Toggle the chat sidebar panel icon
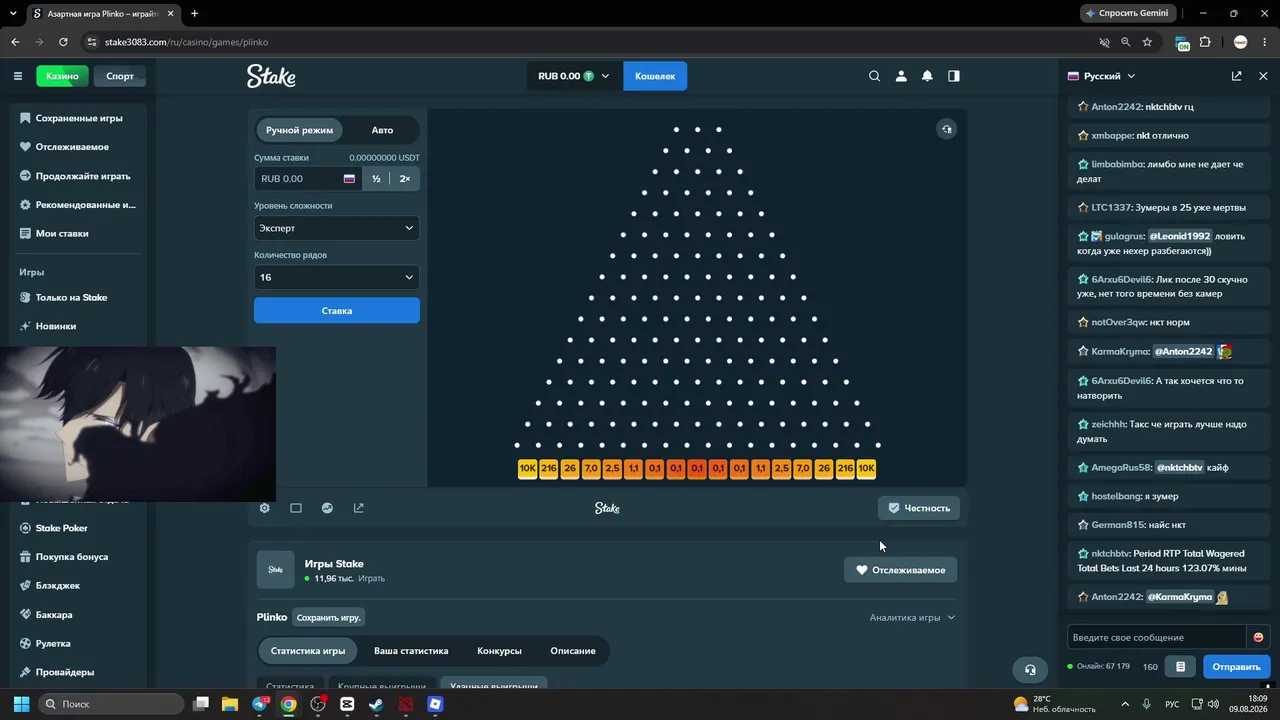The height and width of the screenshot is (720, 1280). 954,76
